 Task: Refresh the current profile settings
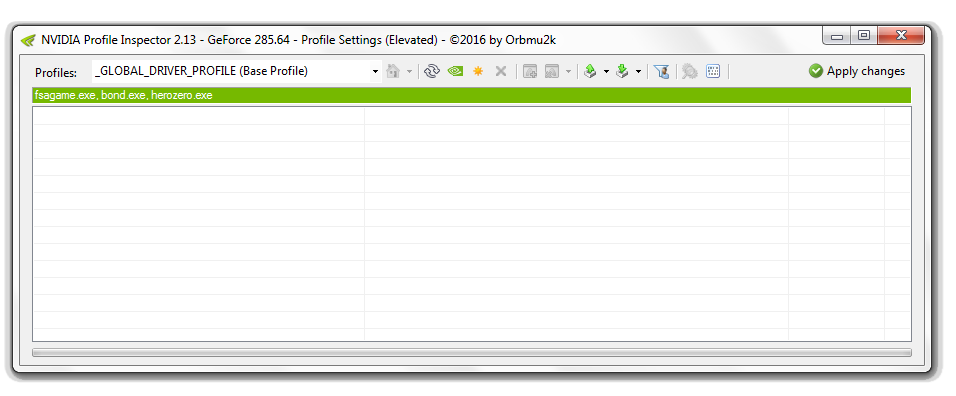coord(432,71)
